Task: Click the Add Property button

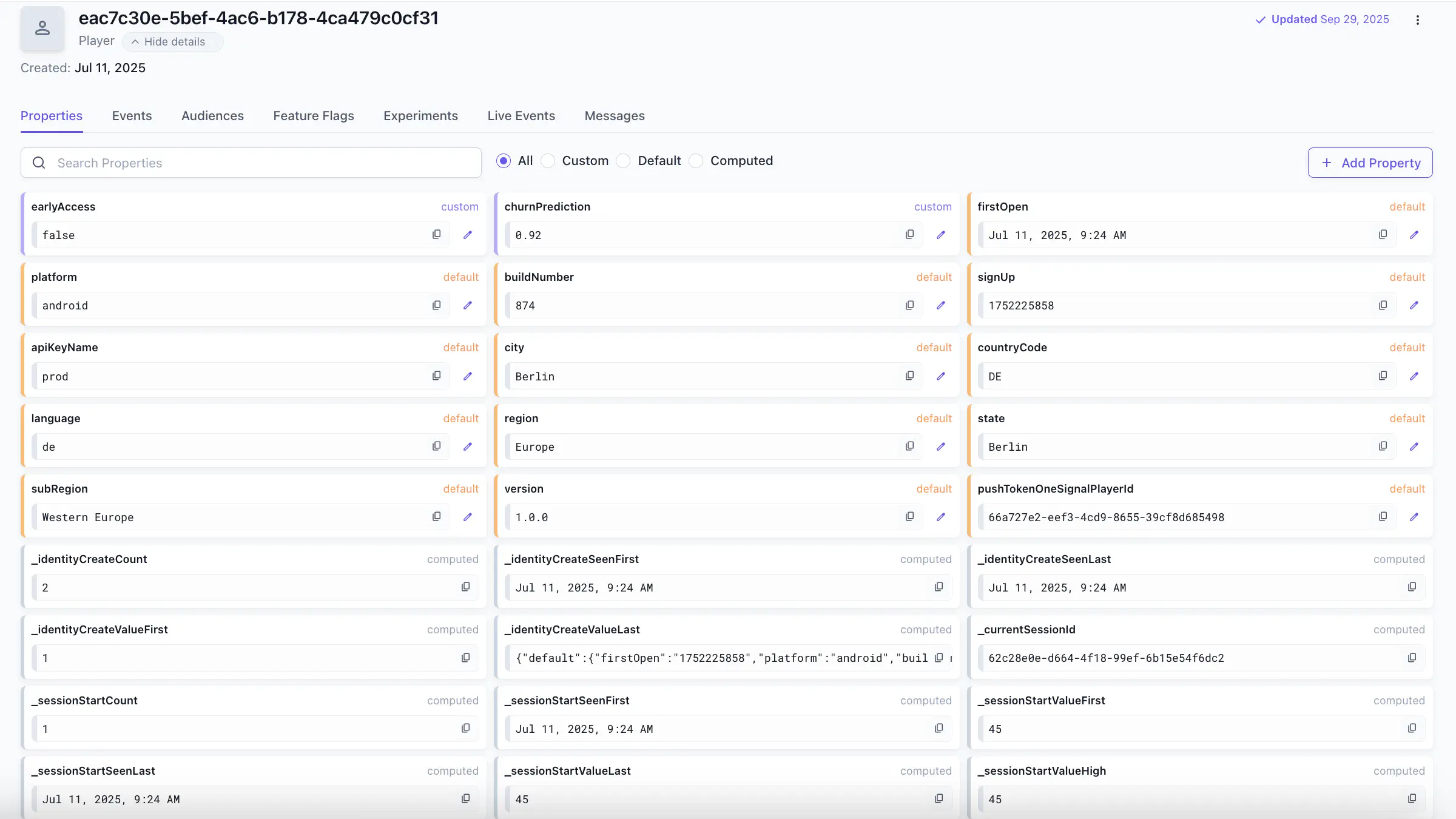Action: (1369, 163)
